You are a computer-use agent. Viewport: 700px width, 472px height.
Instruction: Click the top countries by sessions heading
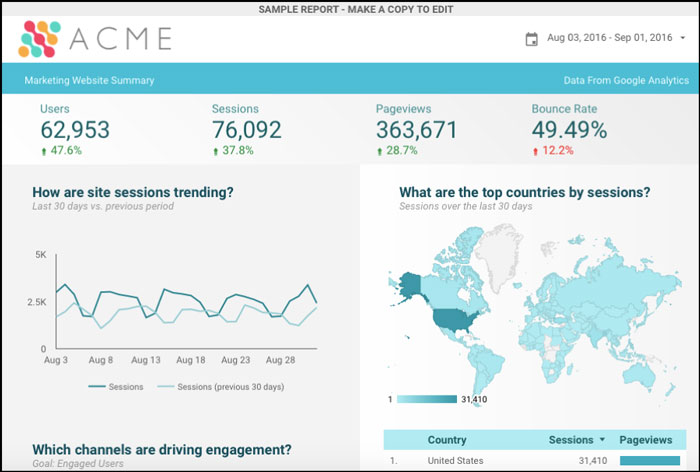click(525, 192)
